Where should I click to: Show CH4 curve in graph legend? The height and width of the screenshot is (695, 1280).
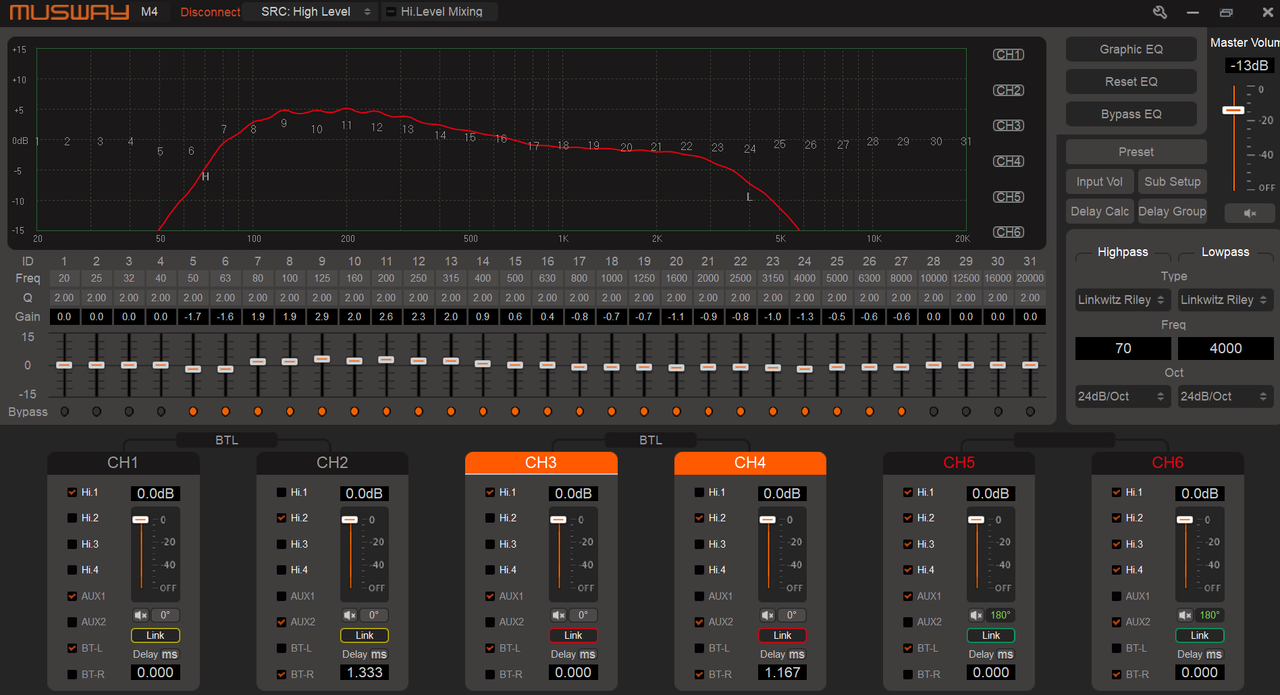coord(1008,161)
